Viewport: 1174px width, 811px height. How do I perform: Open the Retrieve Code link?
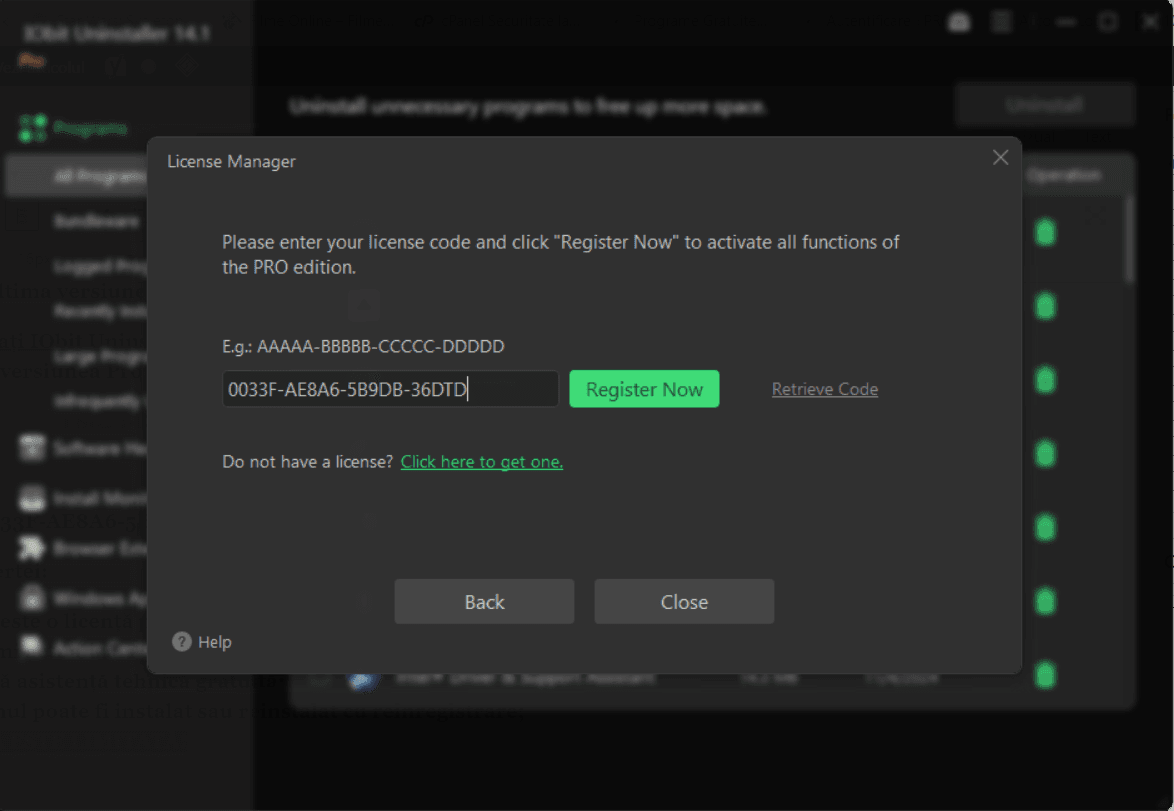click(x=824, y=389)
